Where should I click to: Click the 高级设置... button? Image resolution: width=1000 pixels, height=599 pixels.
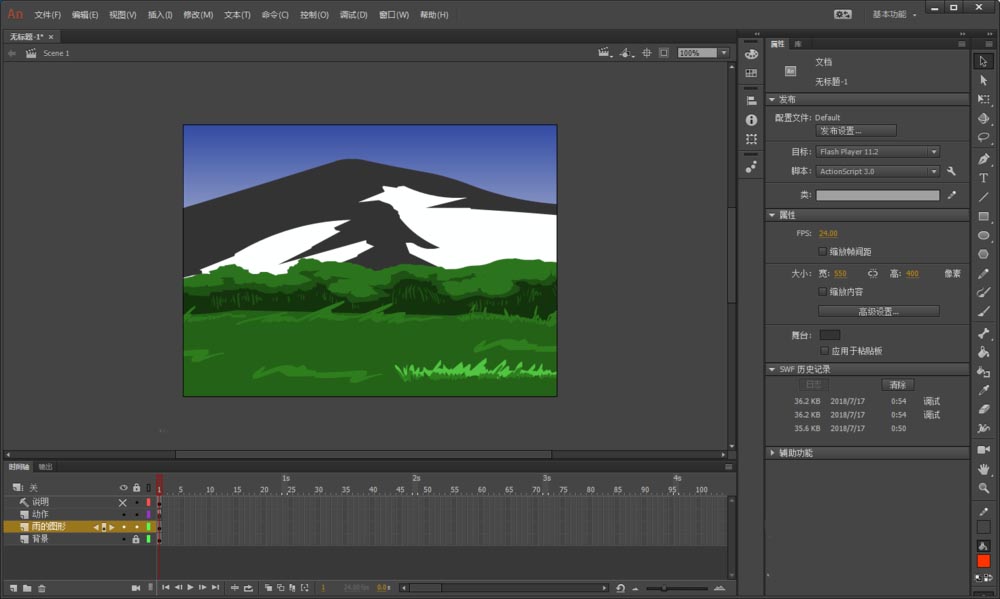(x=878, y=311)
